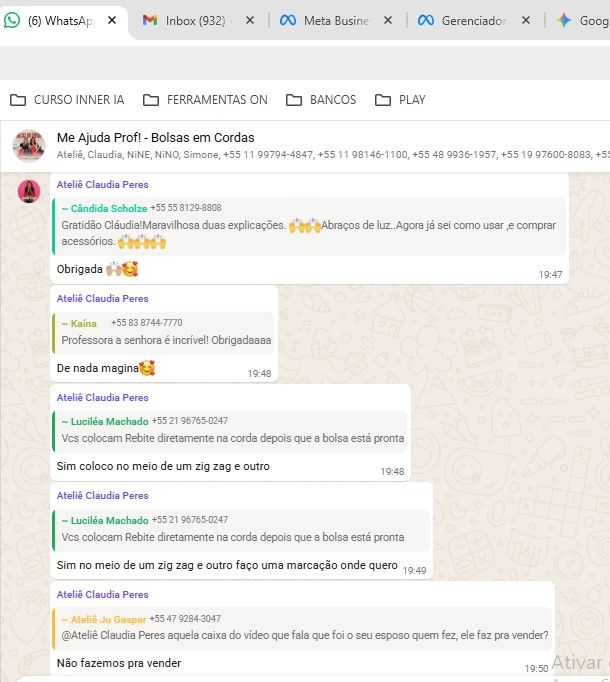Open the FERRAMENTAS ON bookmark folder

point(205,100)
